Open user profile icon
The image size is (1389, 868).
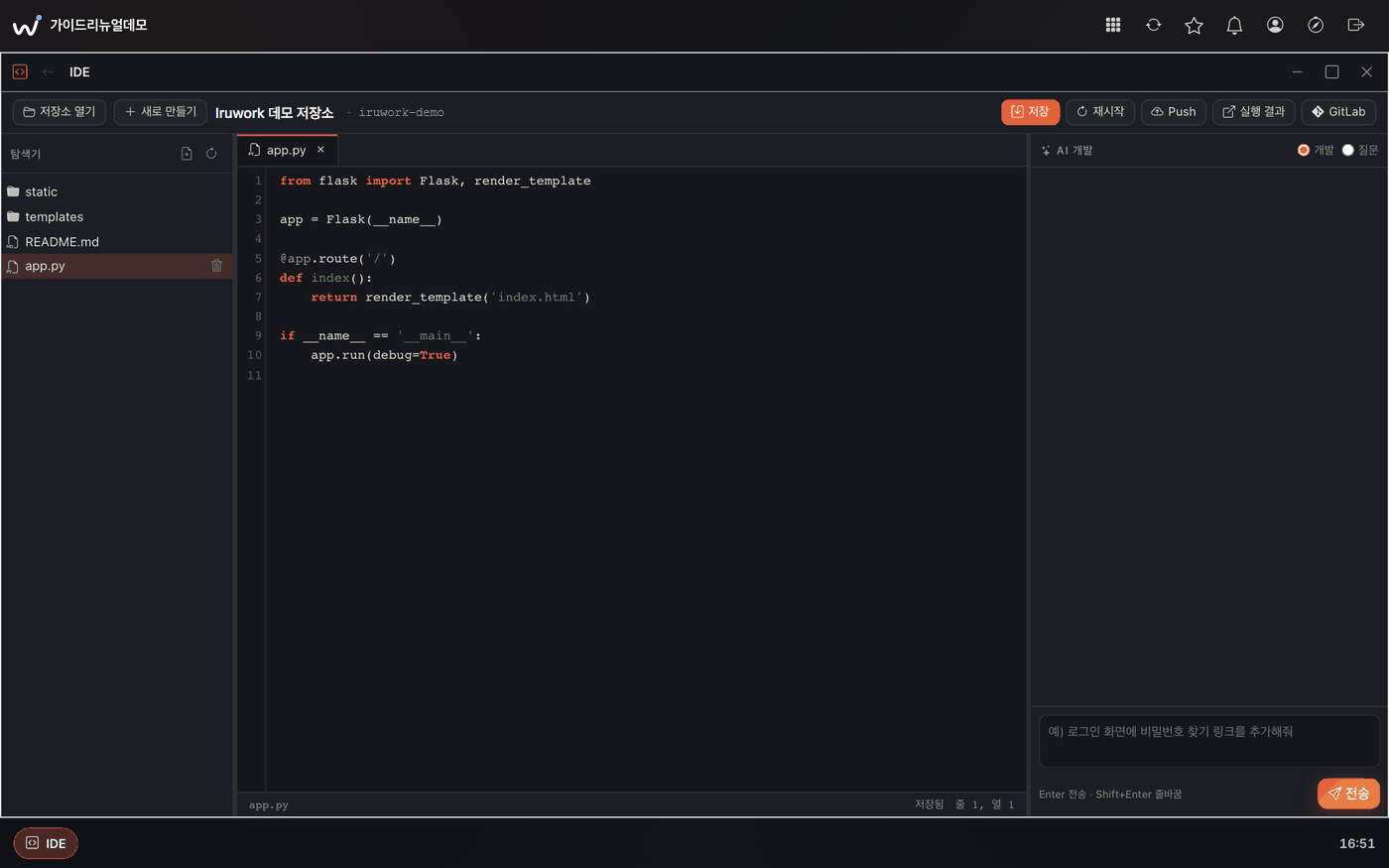coord(1275,25)
